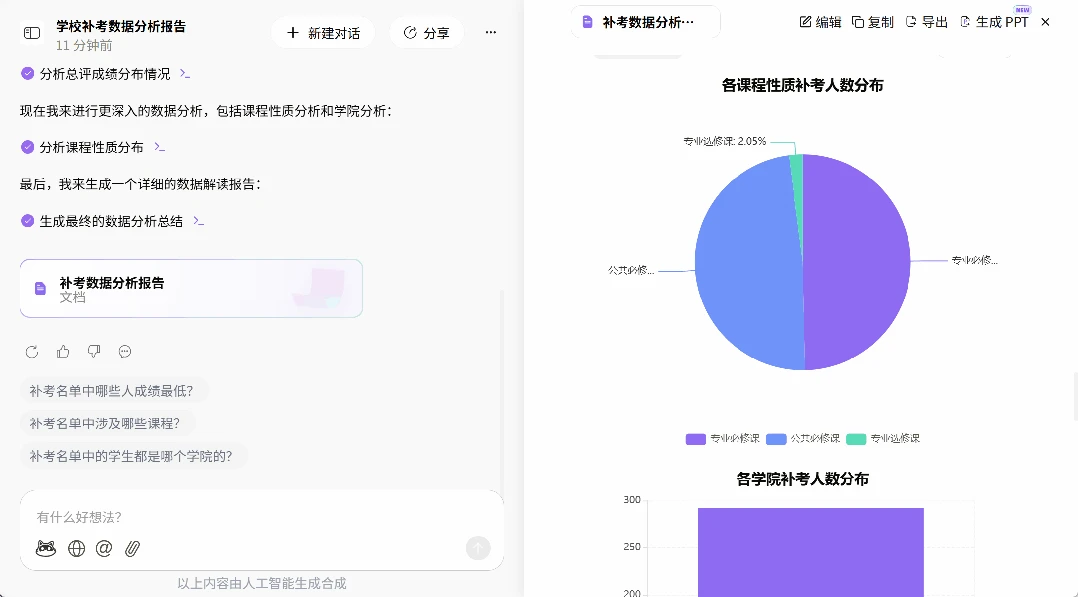
Task: Edit the document with 编辑
Action: [x=820, y=22]
